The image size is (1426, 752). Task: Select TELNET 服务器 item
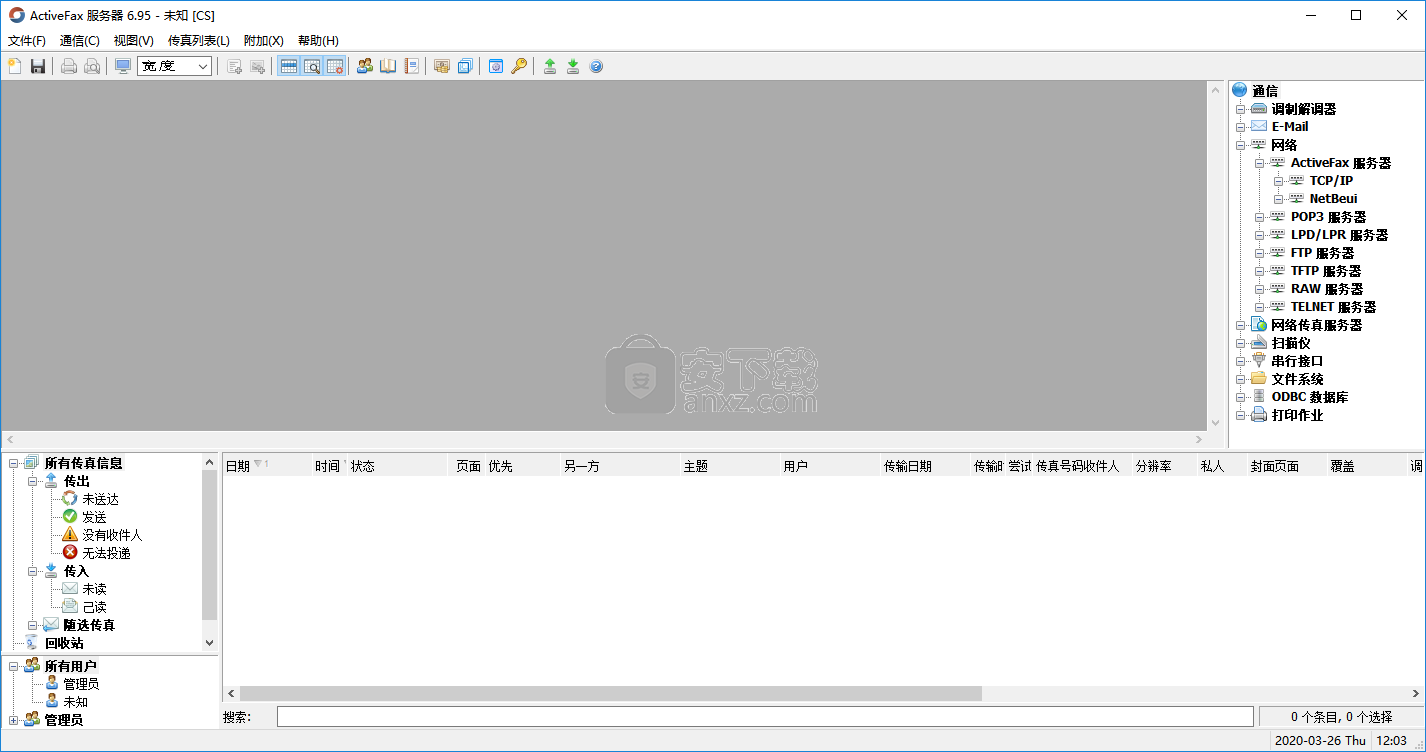coord(1333,307)
